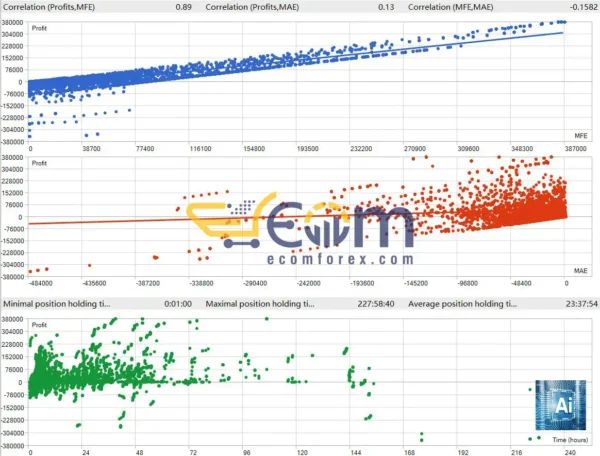Screen dimensions: 600x456
Task: Click the 193500 tick on MFE axis
Action: tap(307, 148)
